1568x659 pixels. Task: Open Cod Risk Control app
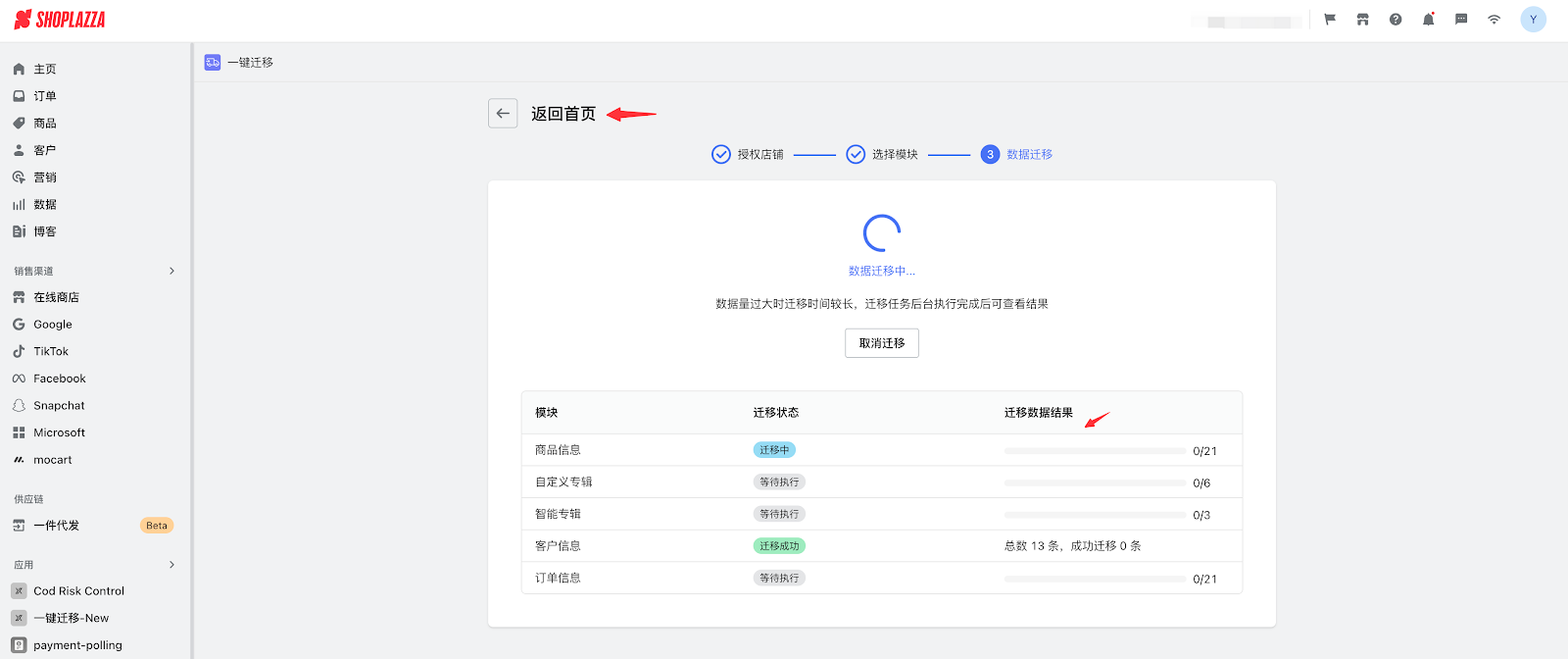click(78, 591)
